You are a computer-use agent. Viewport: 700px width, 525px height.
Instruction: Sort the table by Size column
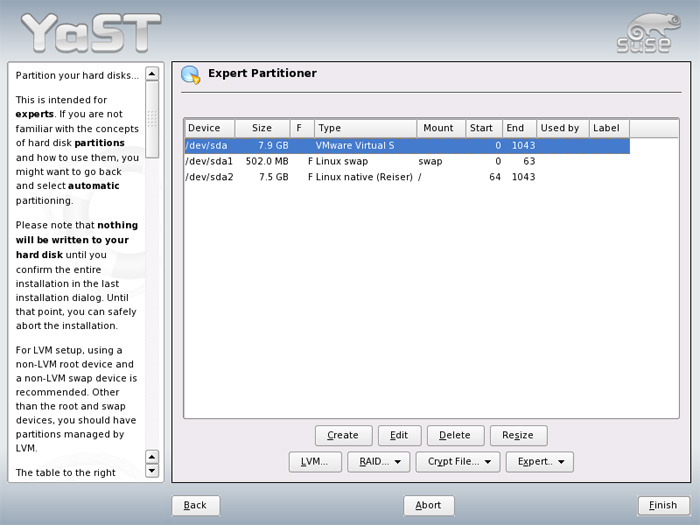pos(262,128)
